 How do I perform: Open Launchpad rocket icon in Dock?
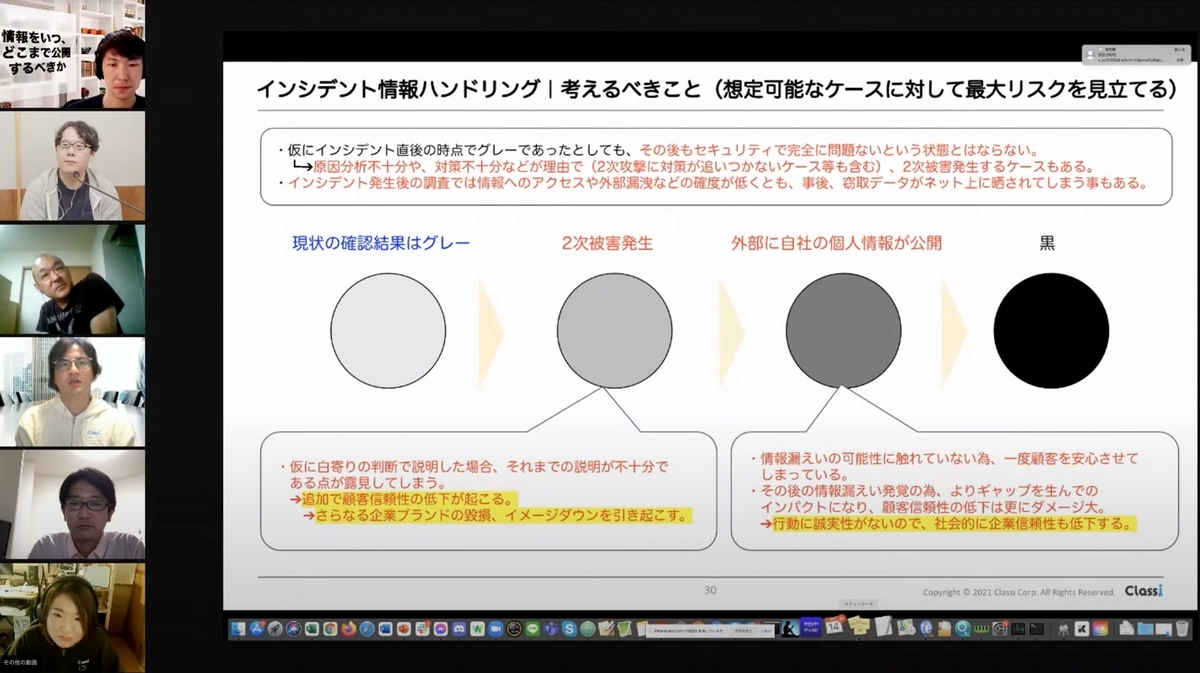point(275,629)
